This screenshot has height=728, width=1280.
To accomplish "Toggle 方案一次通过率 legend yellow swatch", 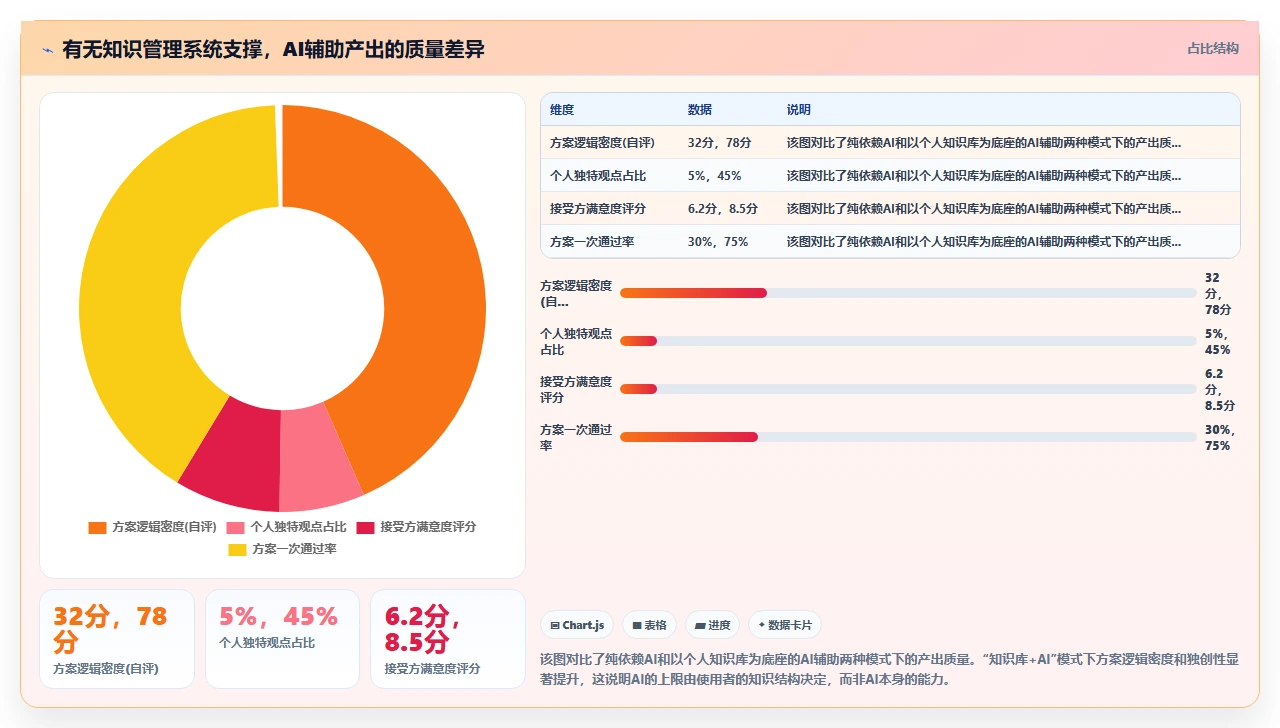I will click(x=237, y=549).
